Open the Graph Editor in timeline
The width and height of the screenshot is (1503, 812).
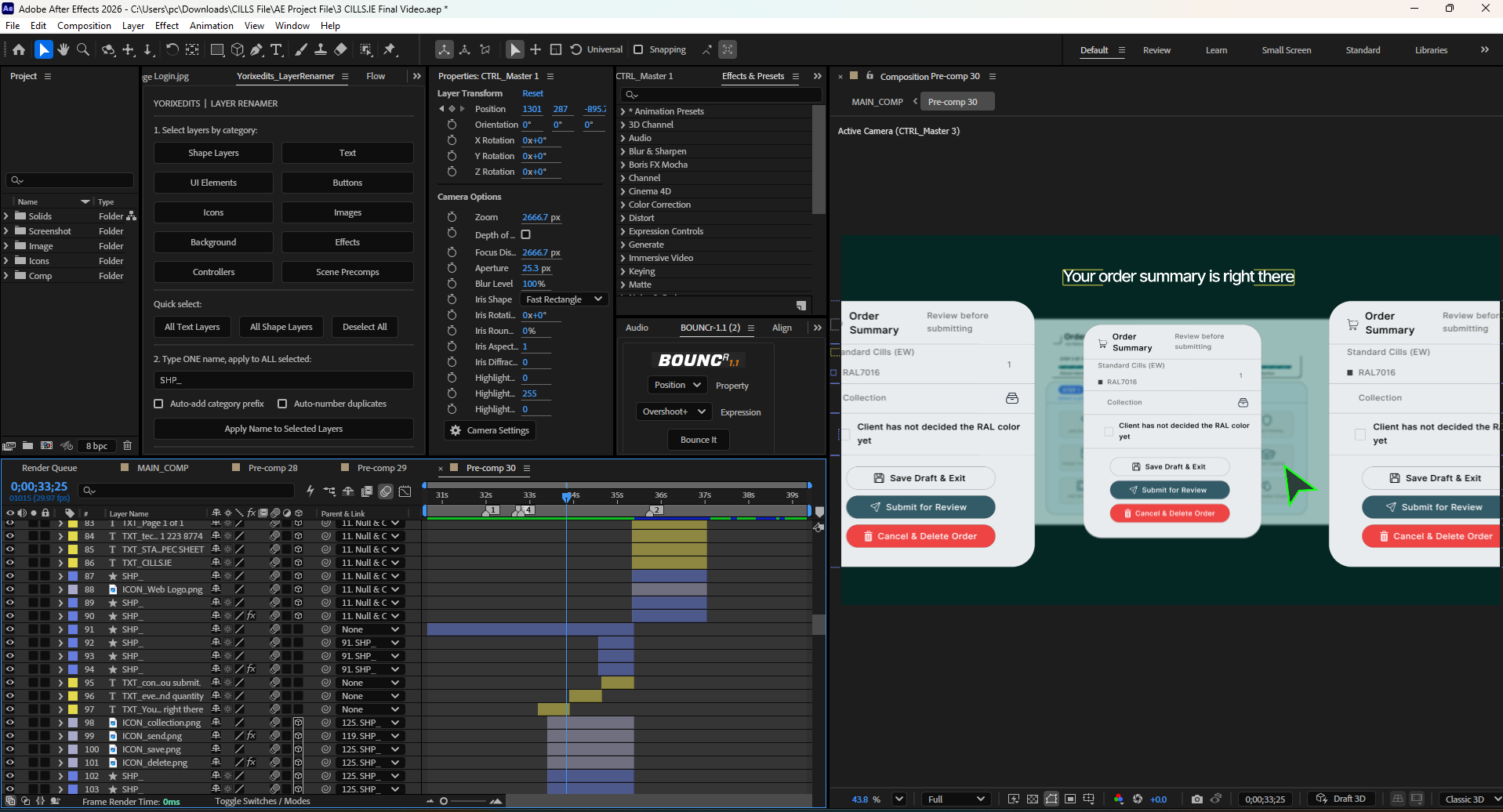point(405,491)
